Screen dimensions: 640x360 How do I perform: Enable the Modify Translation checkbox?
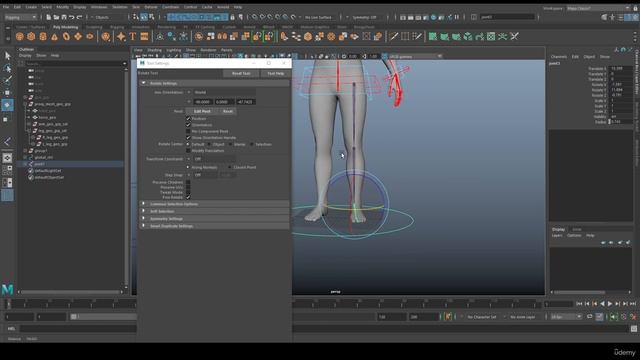click(x=188, y=151)
